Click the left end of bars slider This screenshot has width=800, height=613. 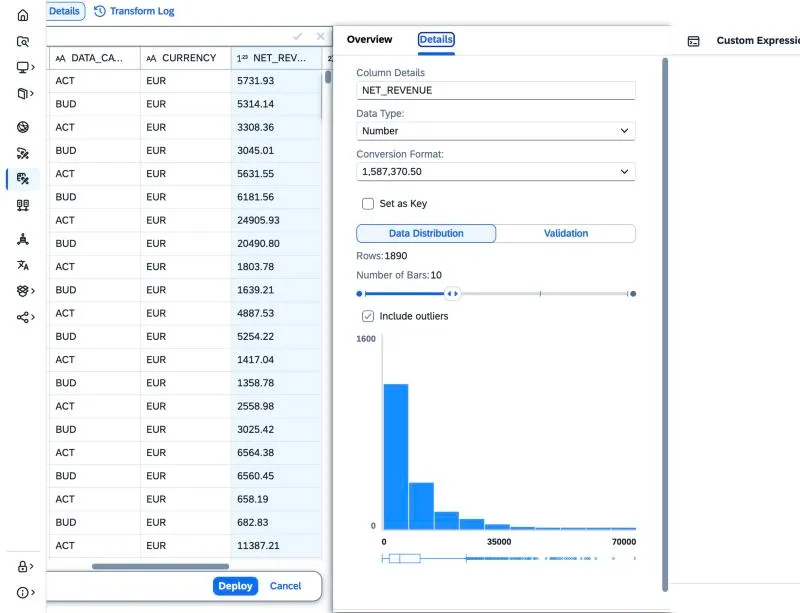(359, 293)
